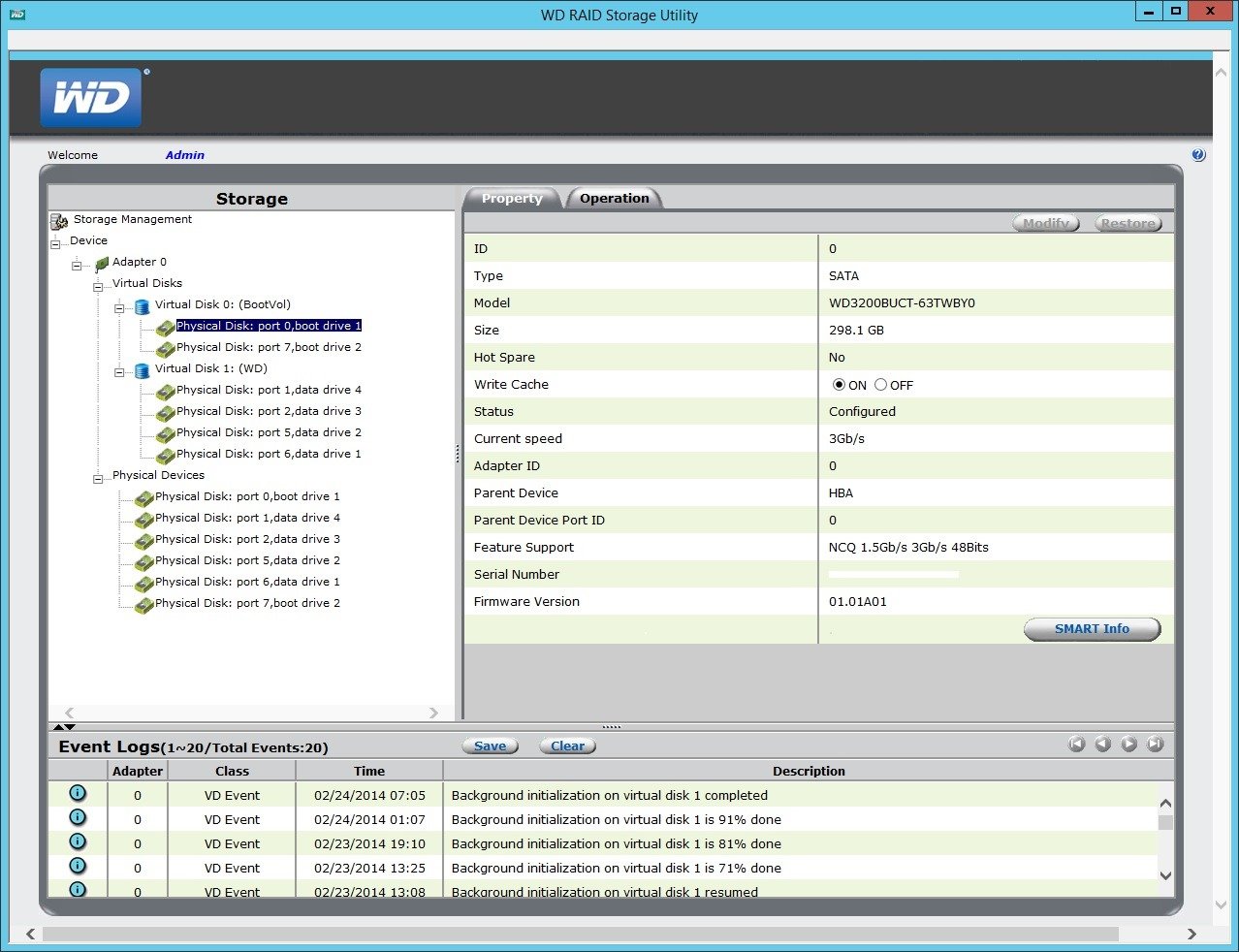
Task: Switch to the Operation tab
Action: pyautogui.click(x=615, y=198)
